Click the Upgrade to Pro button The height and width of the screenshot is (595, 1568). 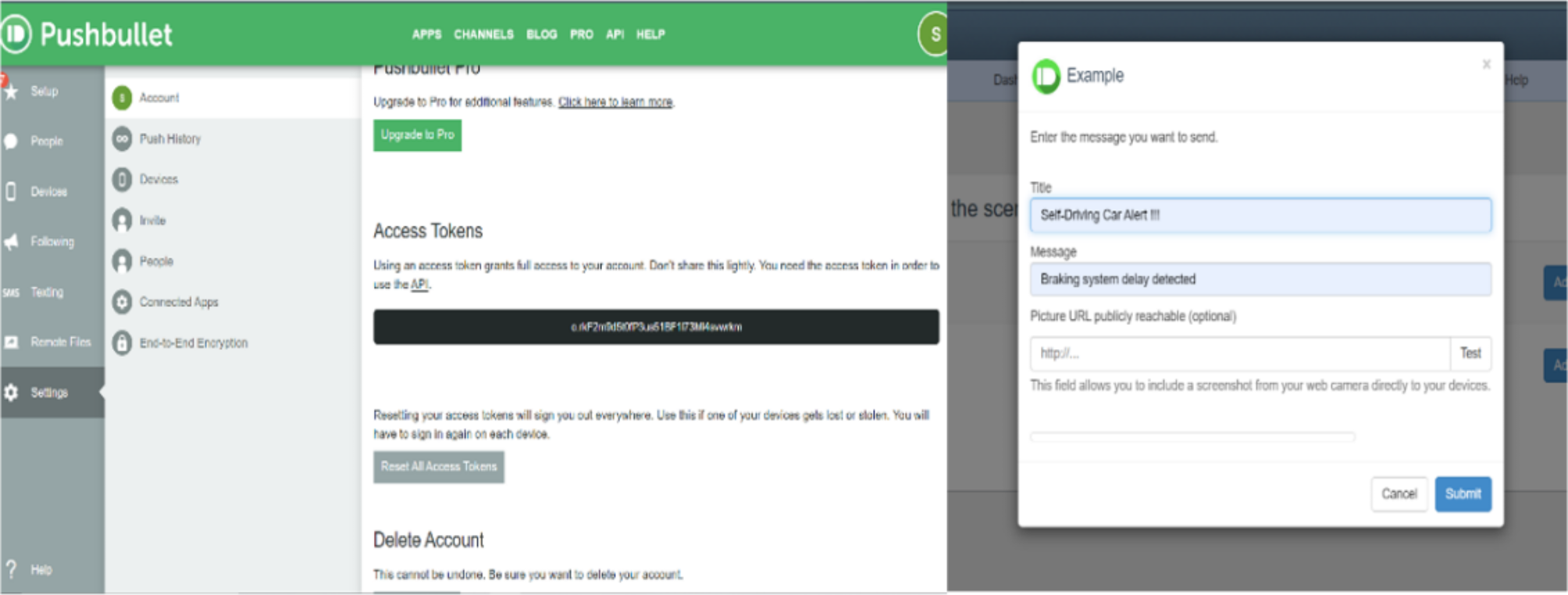click(x=418, y=135)
